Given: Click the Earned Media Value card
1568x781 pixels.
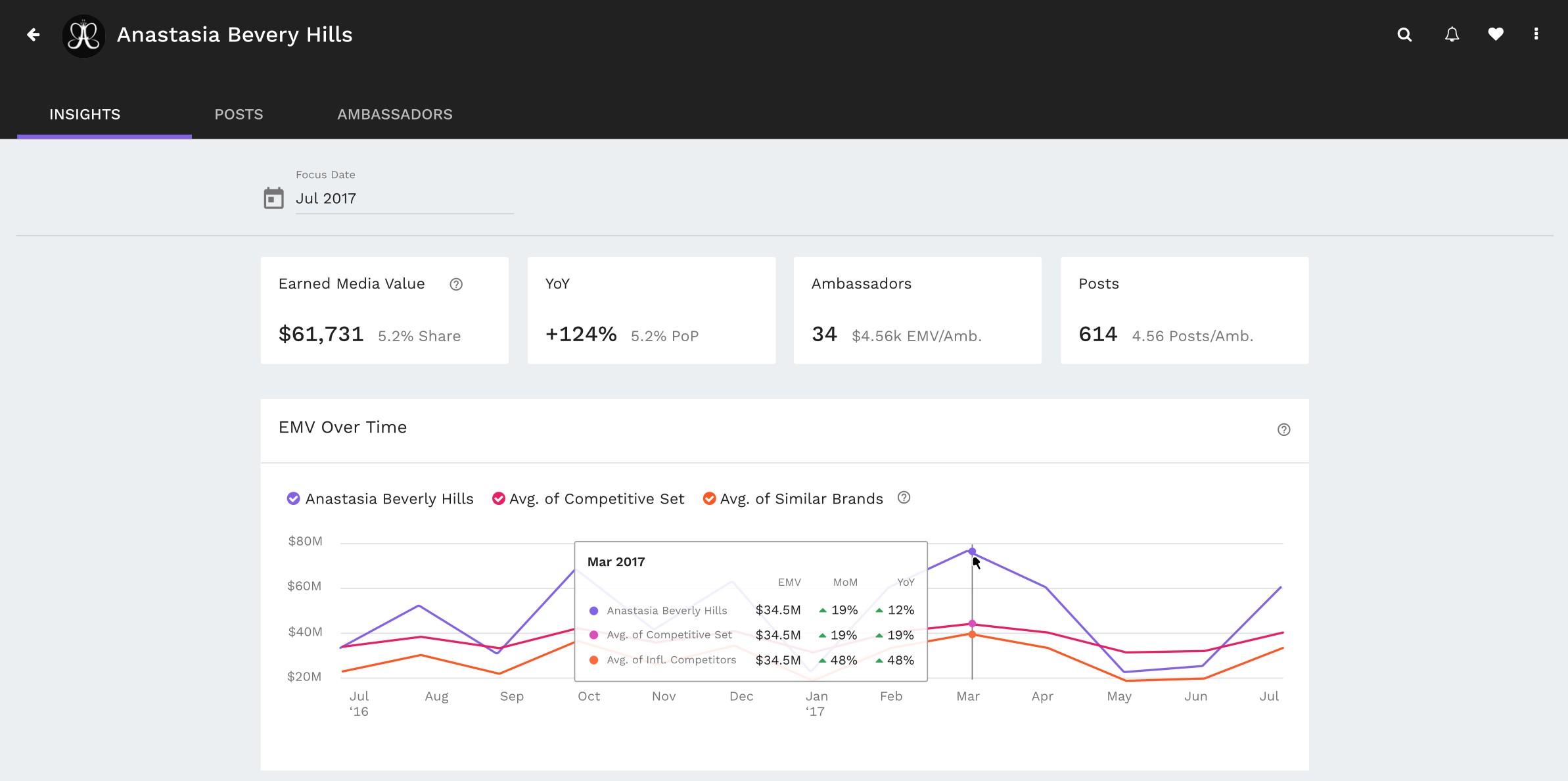Looking at the screenshot, I should [x=384, y=310].
